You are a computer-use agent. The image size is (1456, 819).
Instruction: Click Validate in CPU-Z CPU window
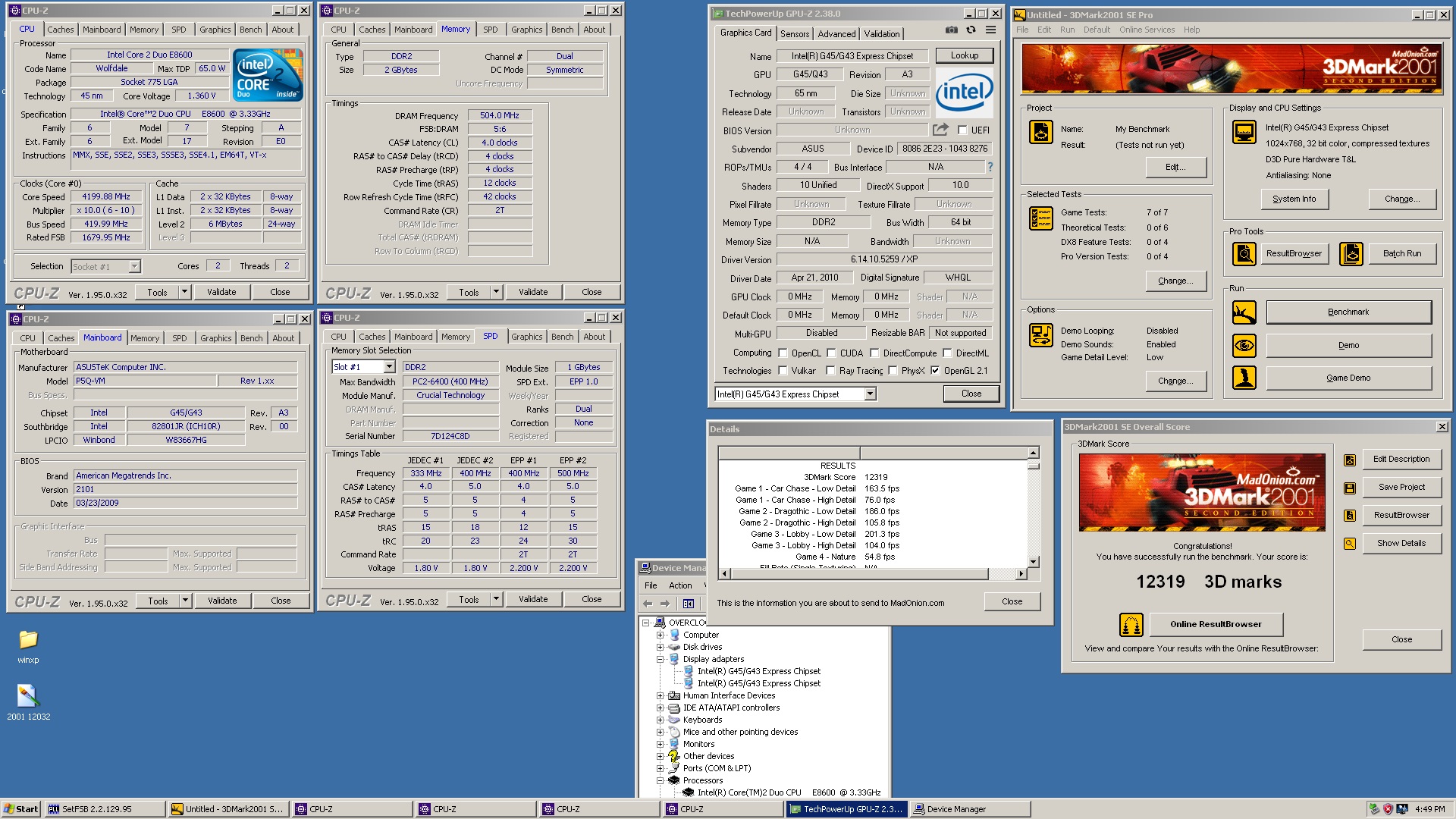221,292
